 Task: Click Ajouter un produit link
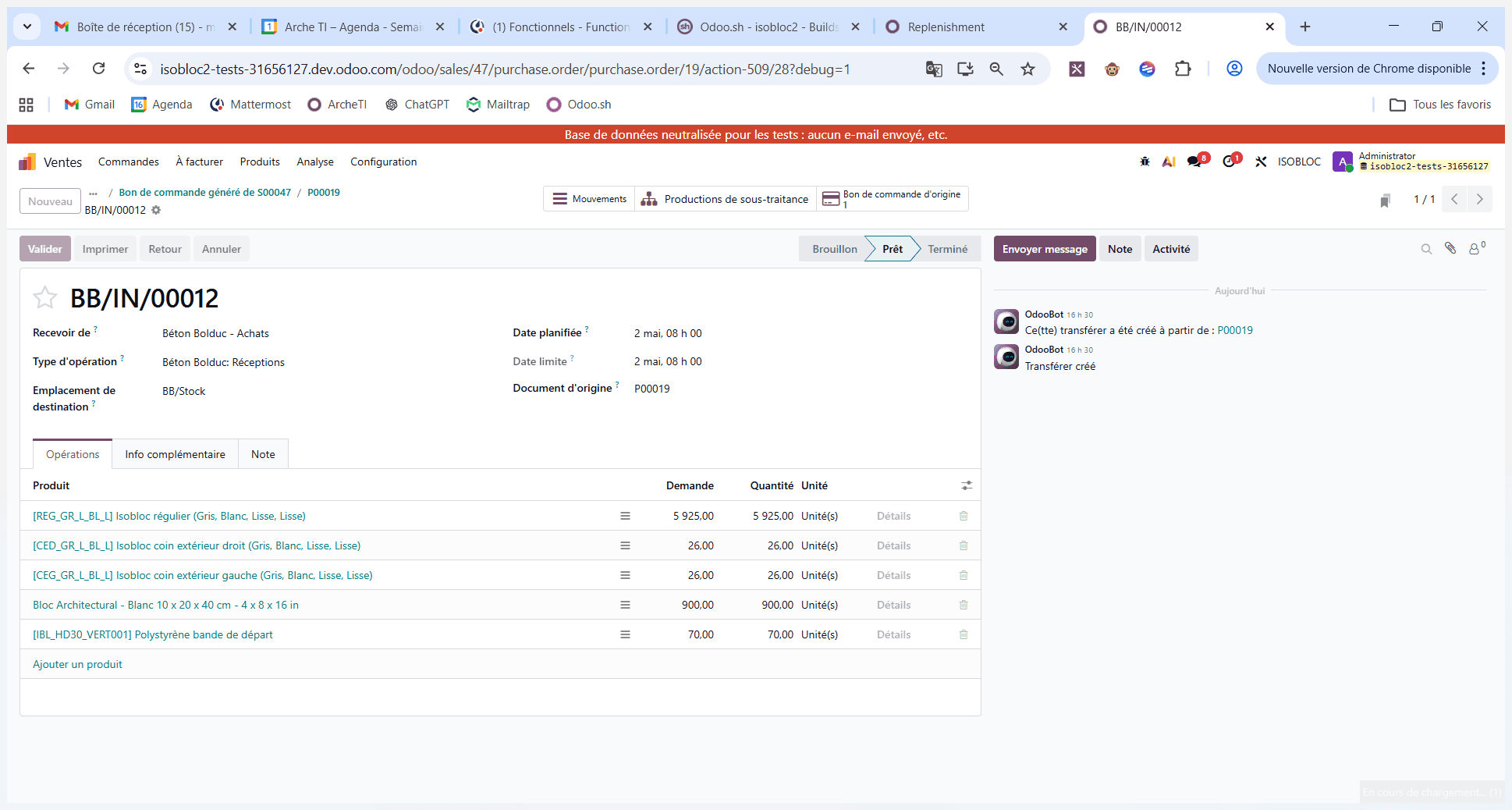tap(77, 664)
